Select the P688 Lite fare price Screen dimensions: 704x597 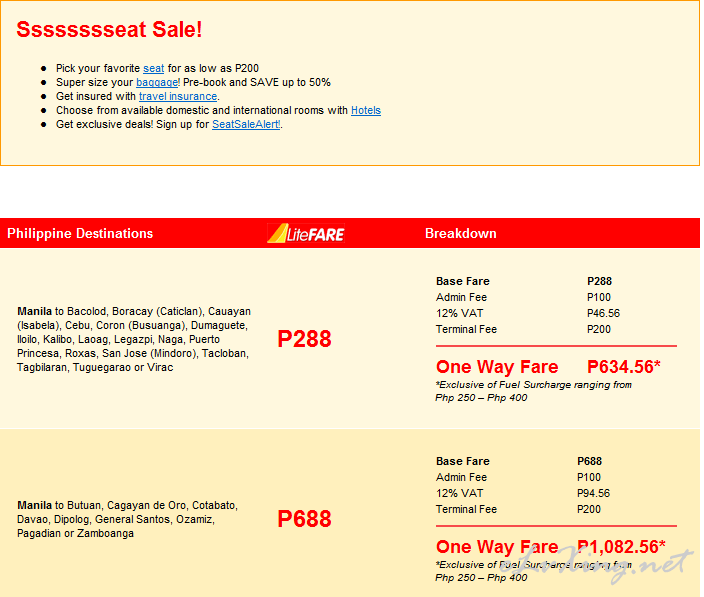[304, 519]
